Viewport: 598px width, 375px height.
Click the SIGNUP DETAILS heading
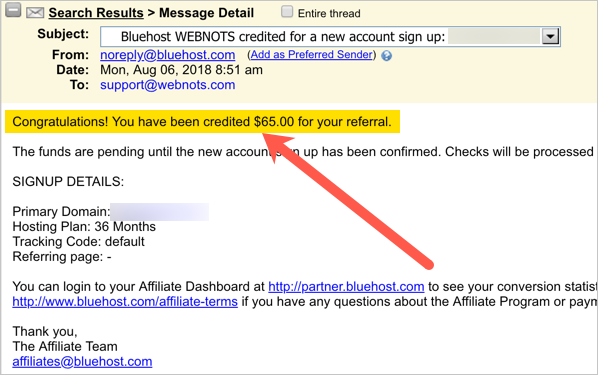tap(68, 182)
